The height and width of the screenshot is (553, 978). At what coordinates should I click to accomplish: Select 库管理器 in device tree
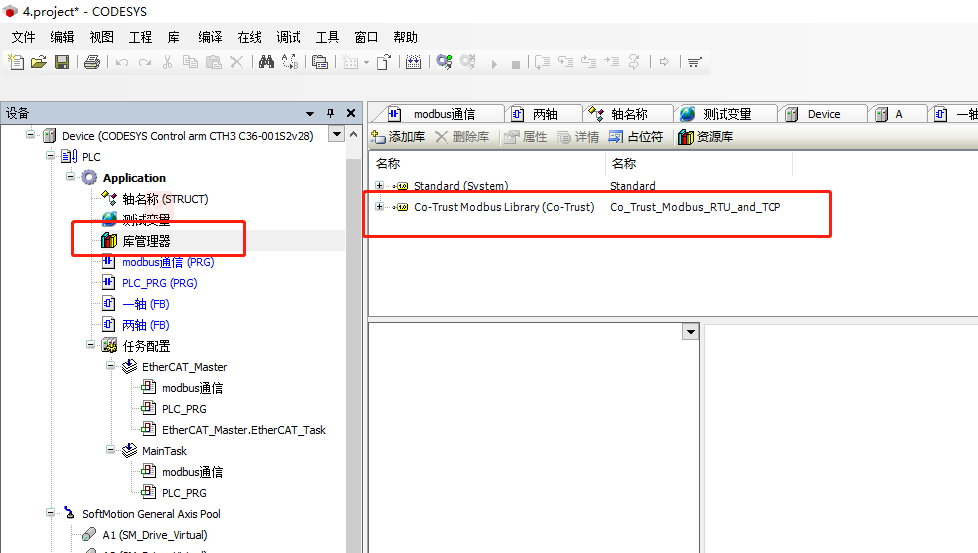pyautogui.click(x=146, y=241)
